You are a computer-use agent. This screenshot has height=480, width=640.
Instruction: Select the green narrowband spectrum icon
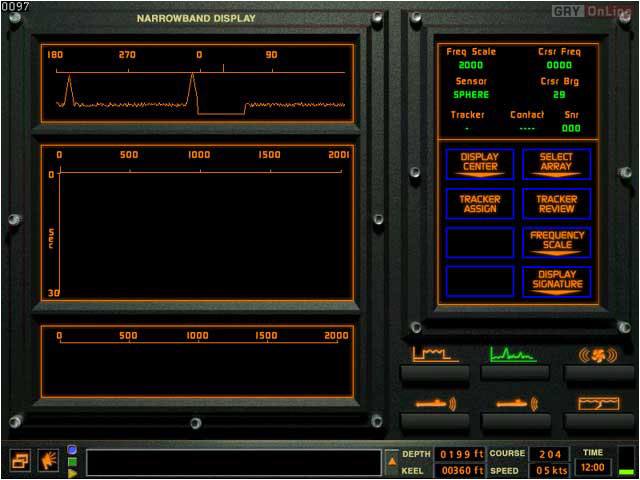tap(513, 354)
